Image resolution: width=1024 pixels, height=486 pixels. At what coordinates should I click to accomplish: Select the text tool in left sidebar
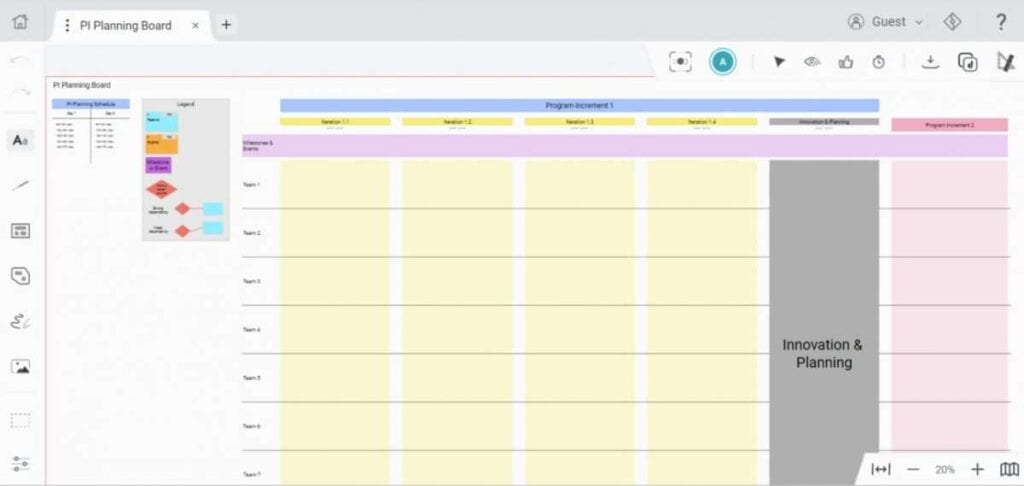point(20,141)
